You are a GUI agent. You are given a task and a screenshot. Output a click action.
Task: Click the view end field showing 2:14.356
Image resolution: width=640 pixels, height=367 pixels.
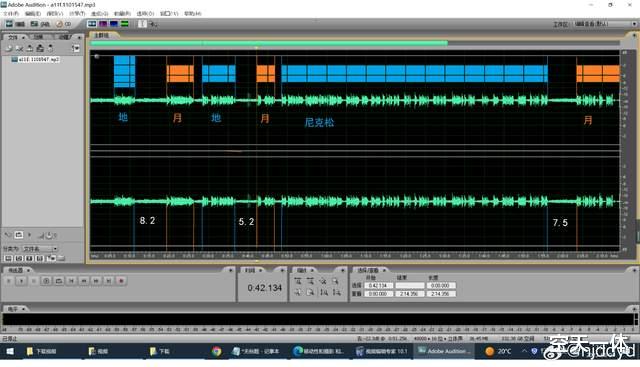coord(410,294)
